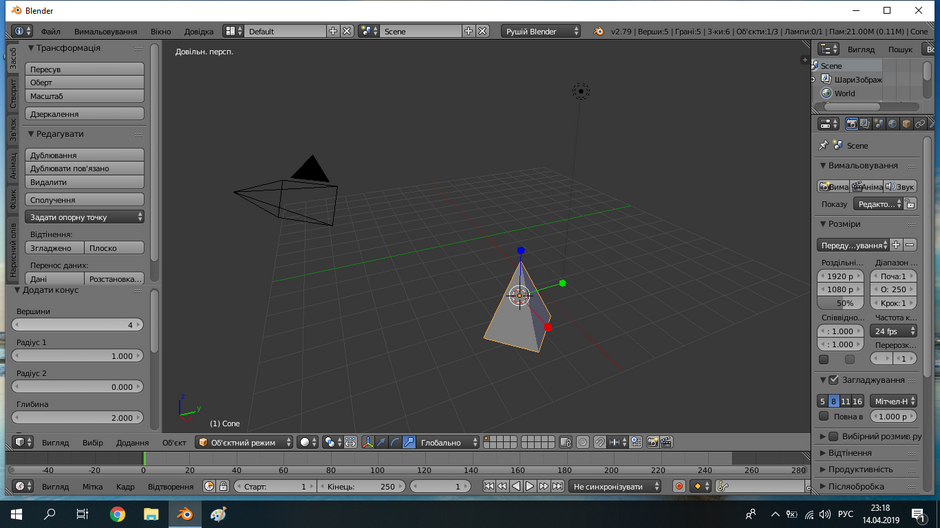
Task: Open the Object properties cube tab
Action: point(906,124)
